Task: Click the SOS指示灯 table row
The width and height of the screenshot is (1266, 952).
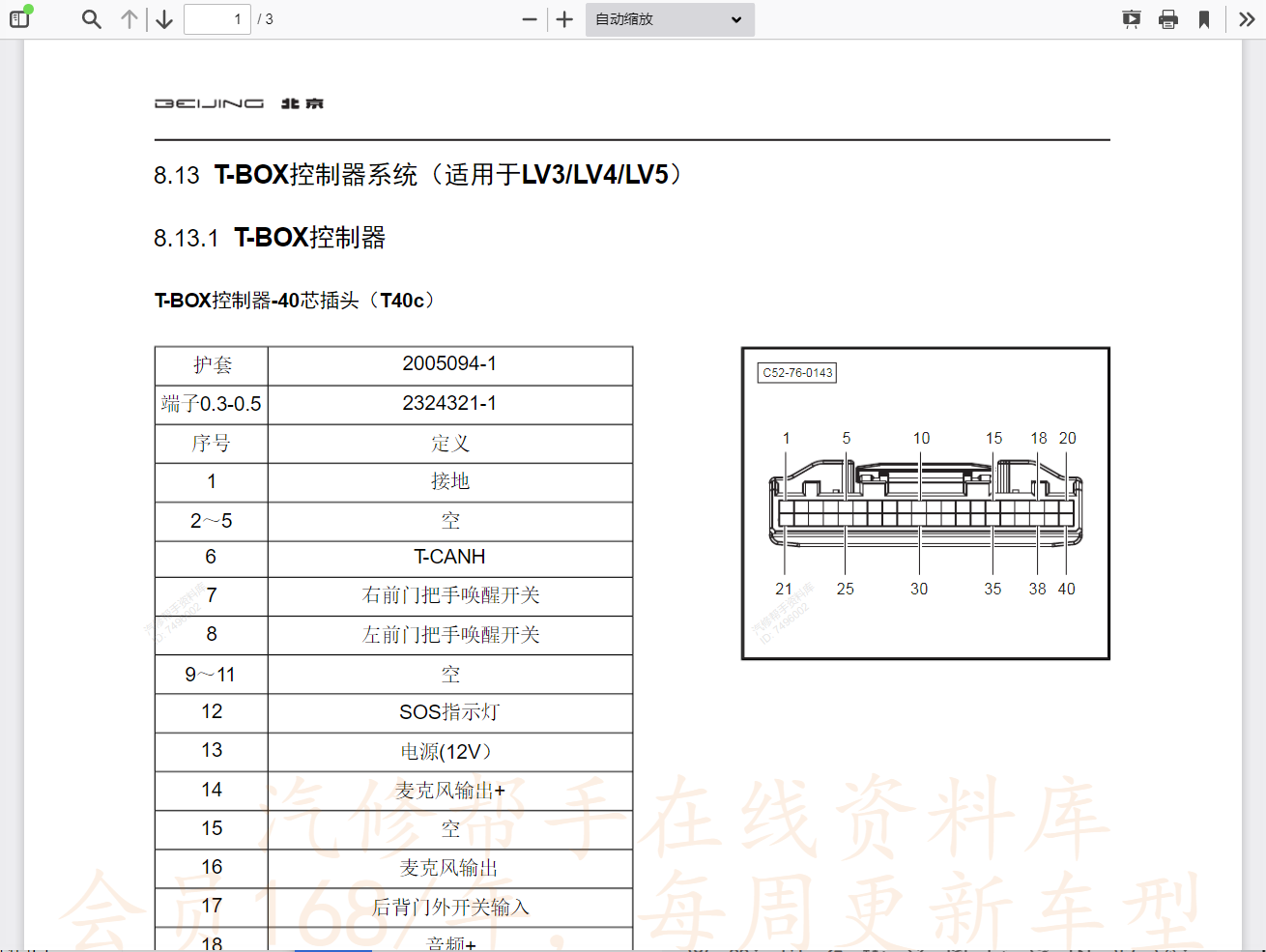Action: click(x=450, y=712)
